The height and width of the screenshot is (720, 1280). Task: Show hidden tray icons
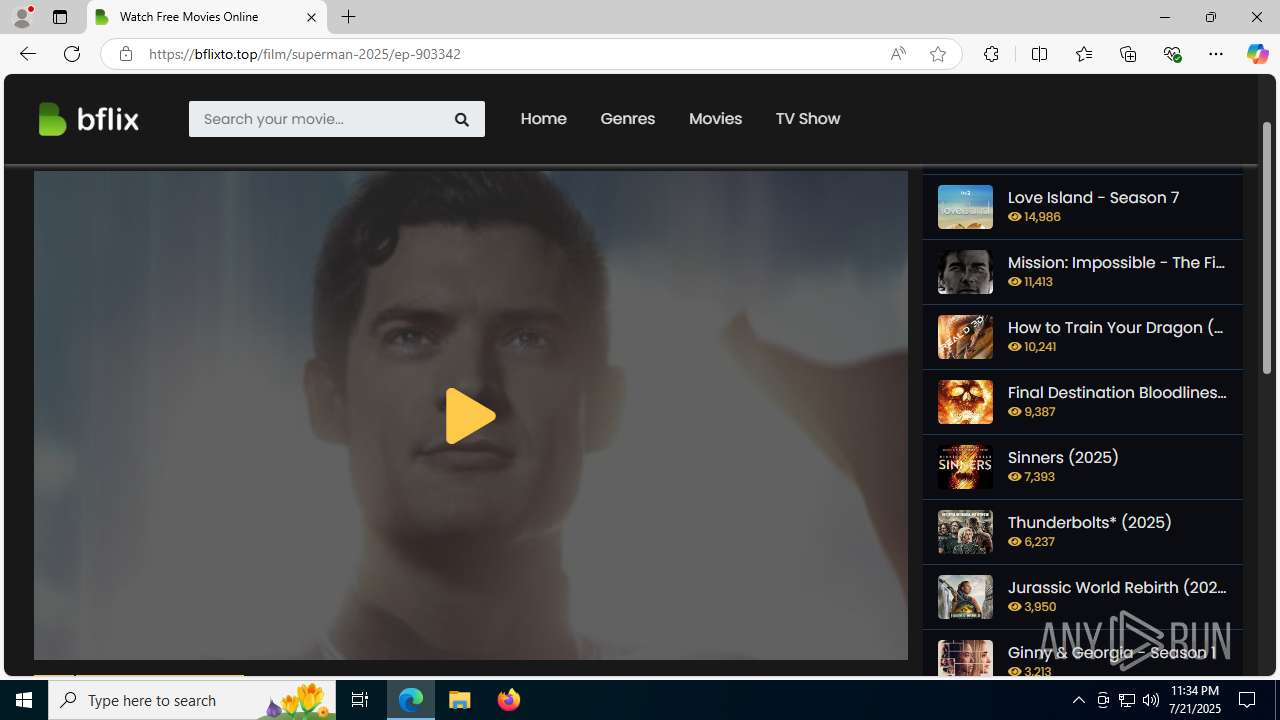tap(1078, 700)
